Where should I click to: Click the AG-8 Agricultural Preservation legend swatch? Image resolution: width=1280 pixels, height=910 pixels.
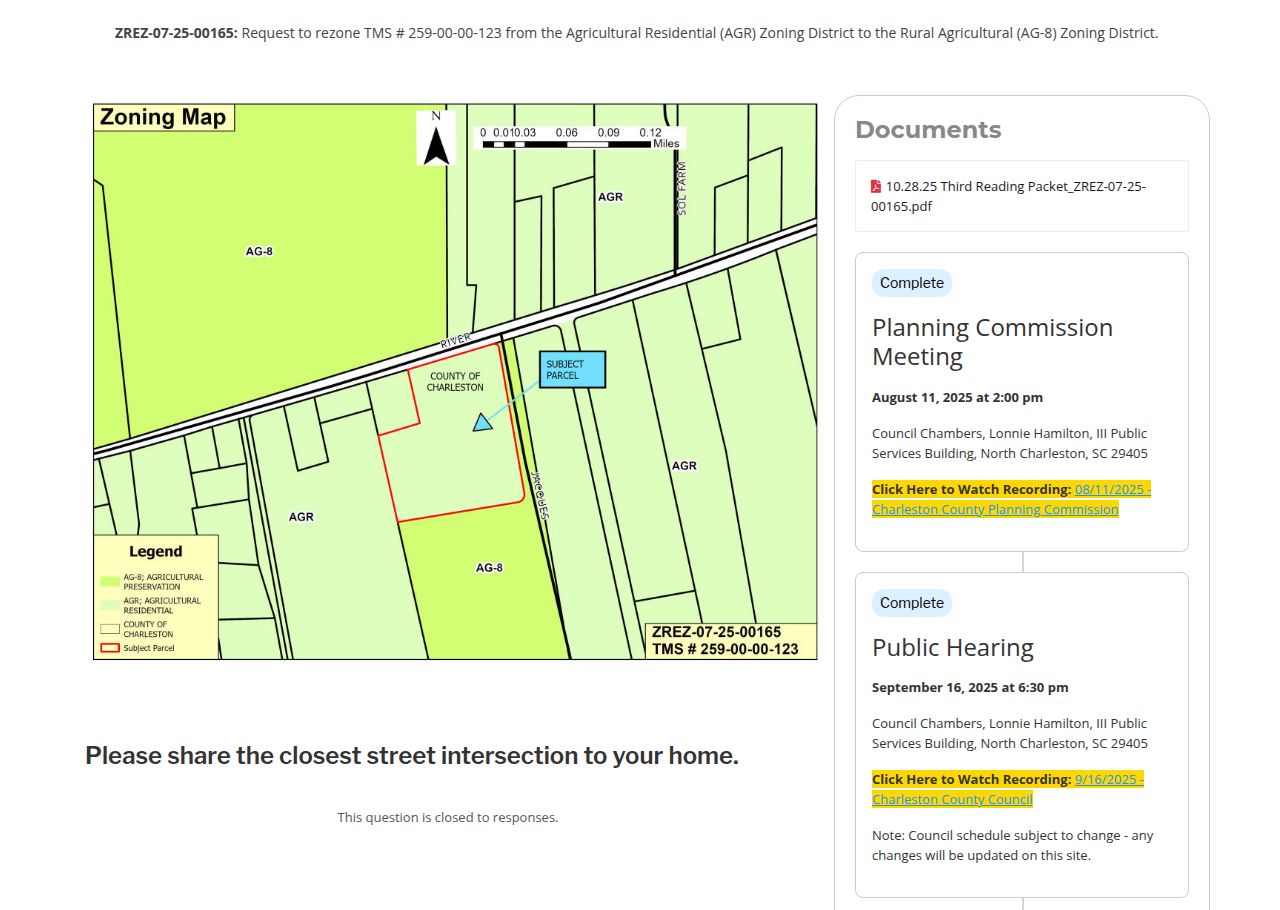(109, 582)
